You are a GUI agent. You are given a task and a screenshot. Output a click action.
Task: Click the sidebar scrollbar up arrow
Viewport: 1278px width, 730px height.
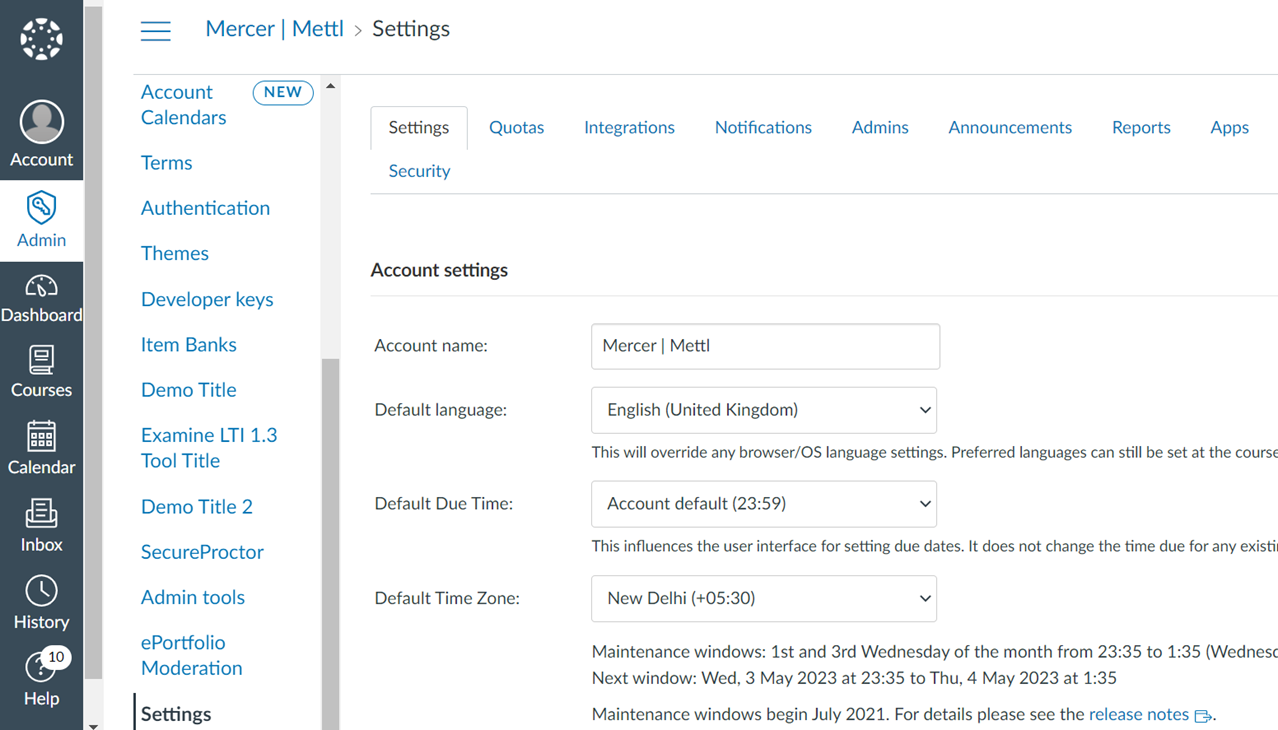[x=330, y=86]
